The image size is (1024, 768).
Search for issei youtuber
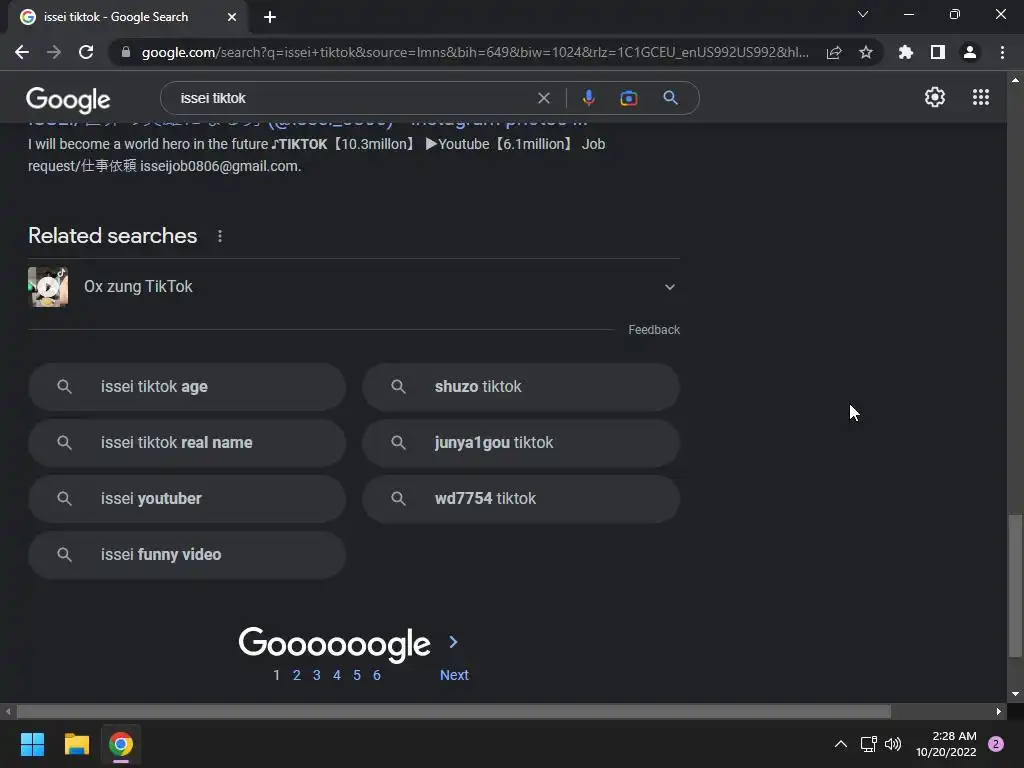[x=187, y=498]
